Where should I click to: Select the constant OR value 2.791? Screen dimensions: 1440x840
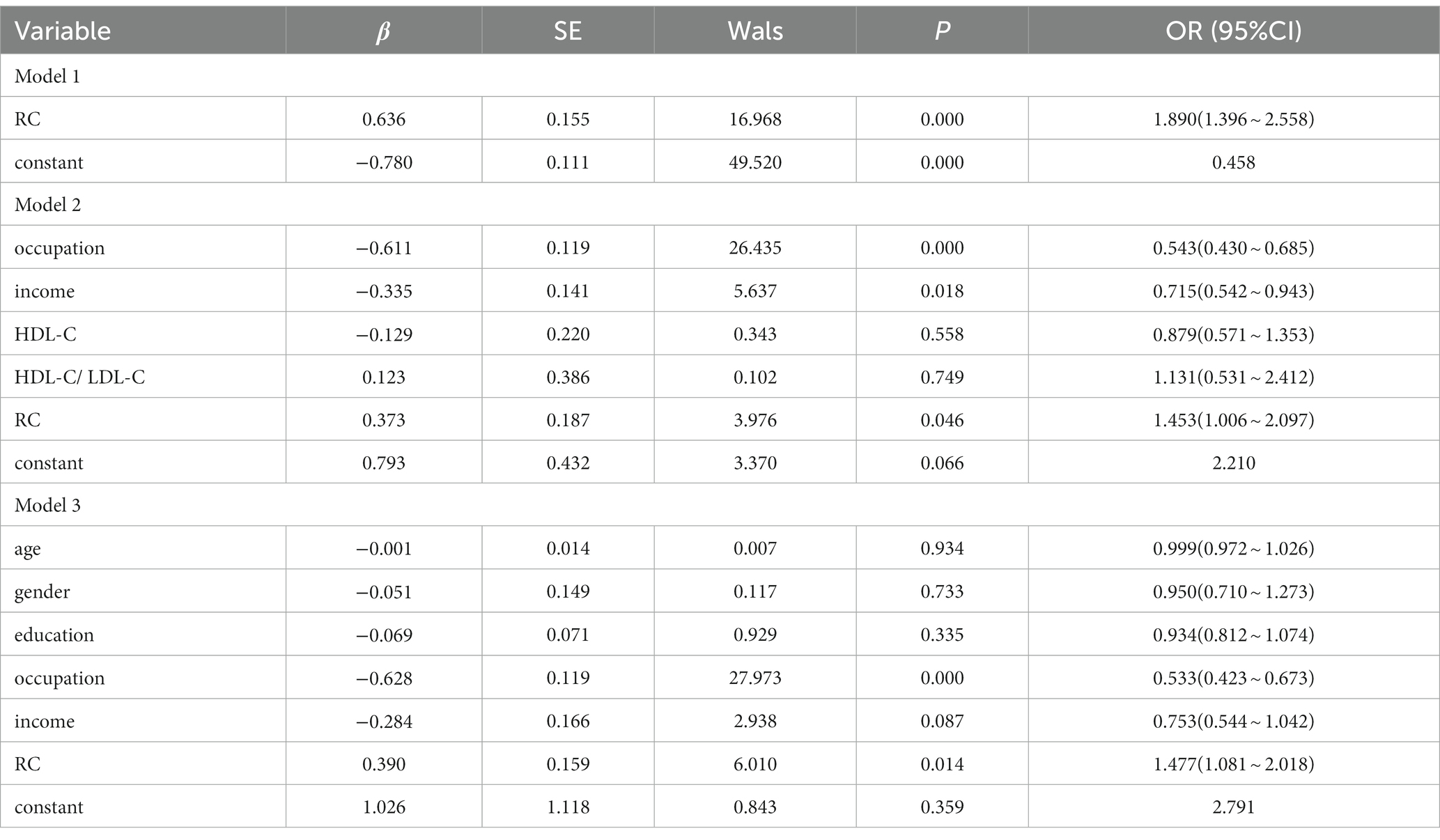coord(1234,807)
